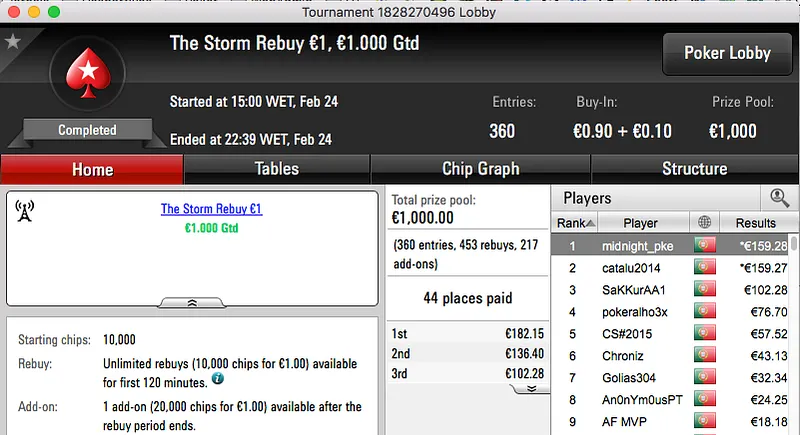800x435 pixels.
Task: Open the Structure tab
Action: point(694,169)
